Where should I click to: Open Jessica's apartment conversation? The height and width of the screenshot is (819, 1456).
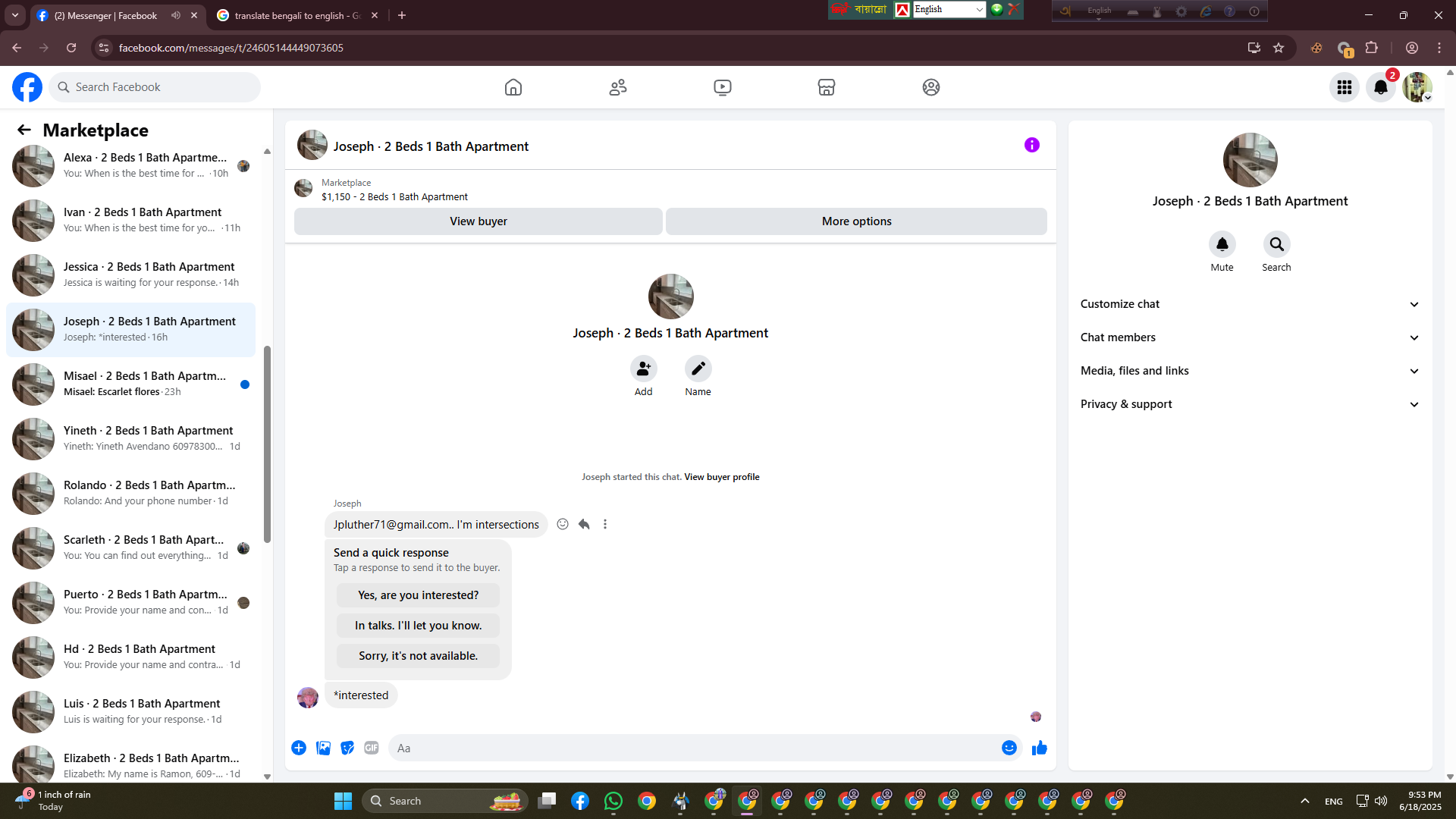[x=130, y=275]
